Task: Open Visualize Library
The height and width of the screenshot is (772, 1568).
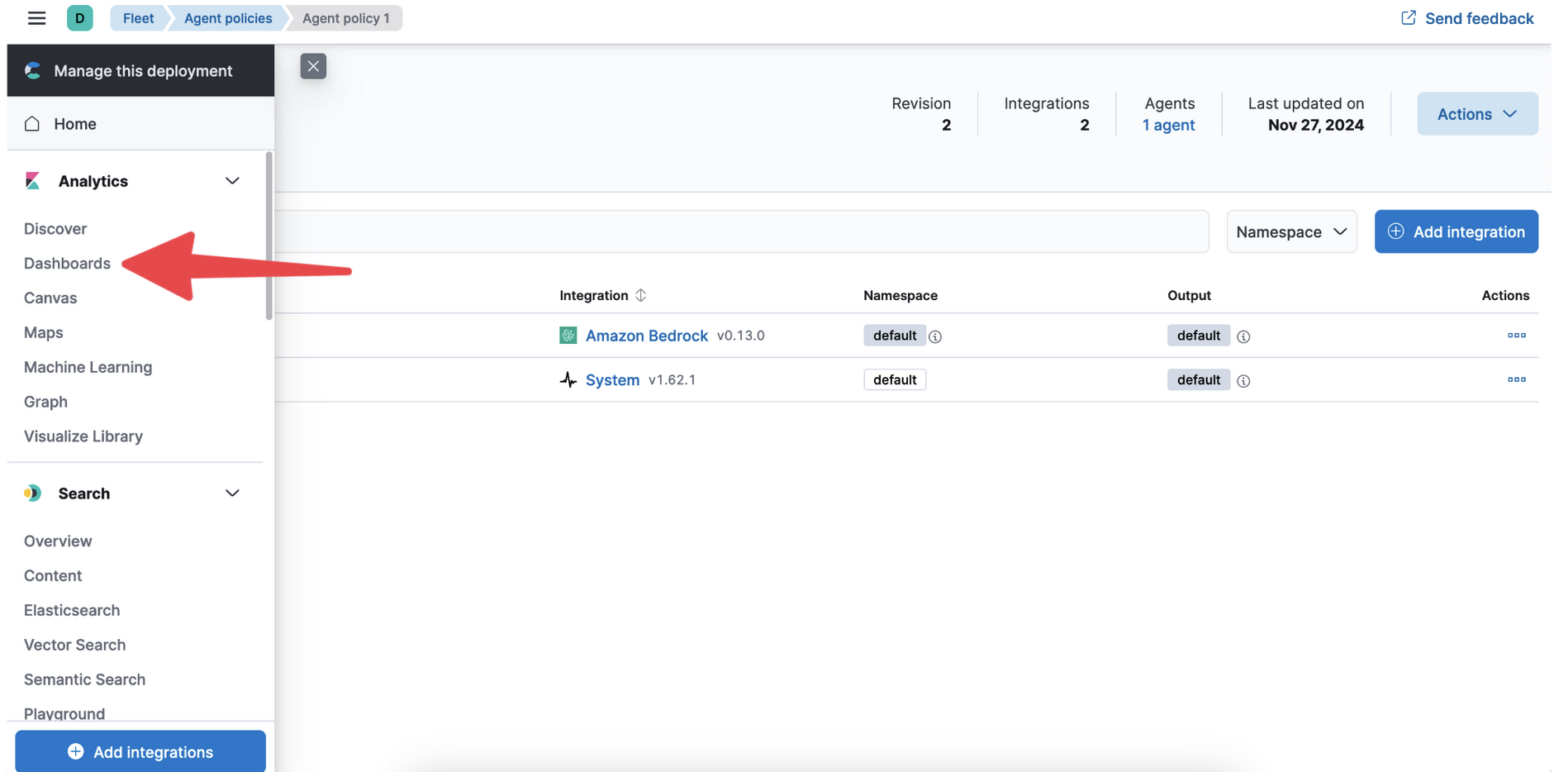Action: tap(83, 436)
